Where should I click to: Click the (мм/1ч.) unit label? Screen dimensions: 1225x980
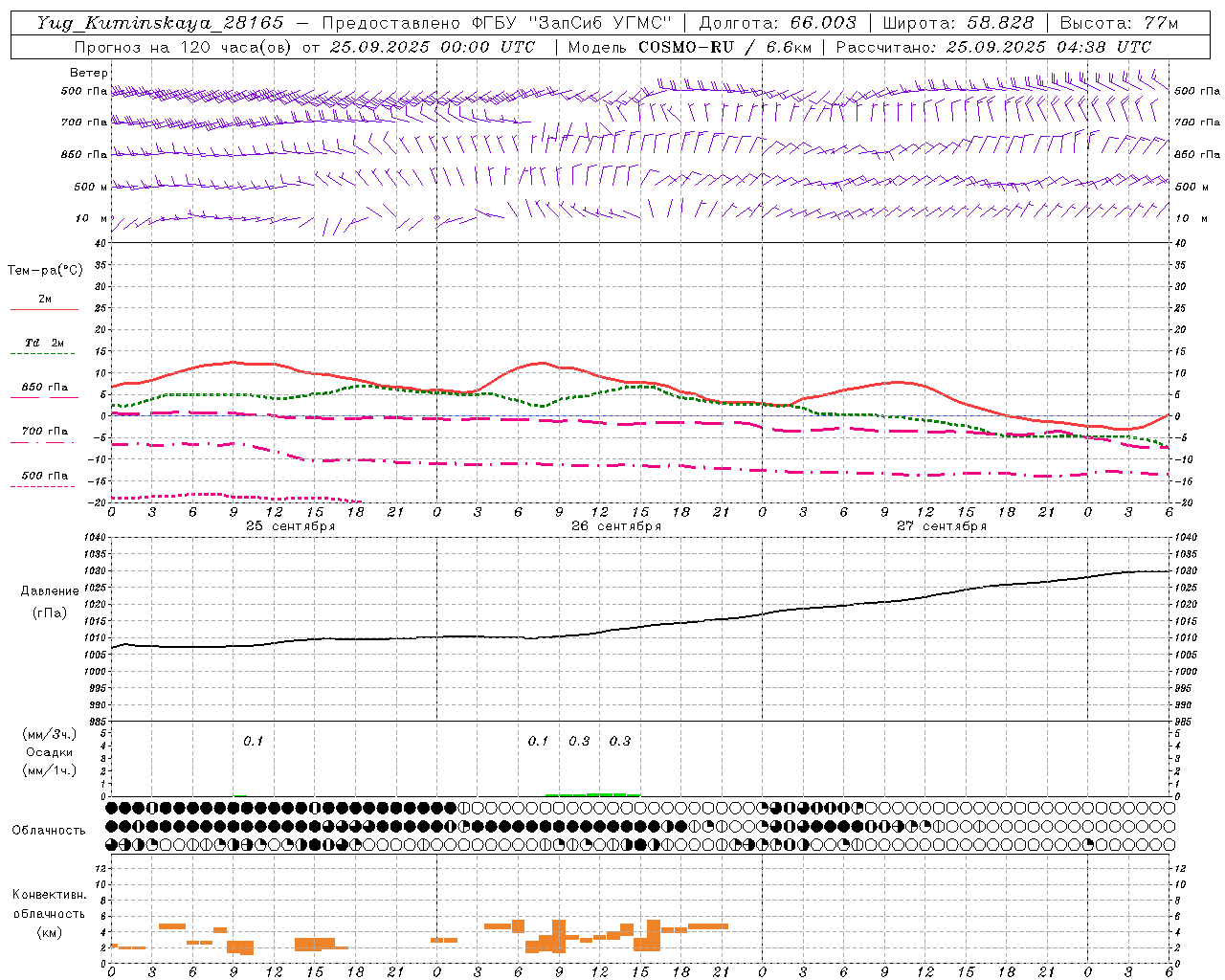pos(50,770)
